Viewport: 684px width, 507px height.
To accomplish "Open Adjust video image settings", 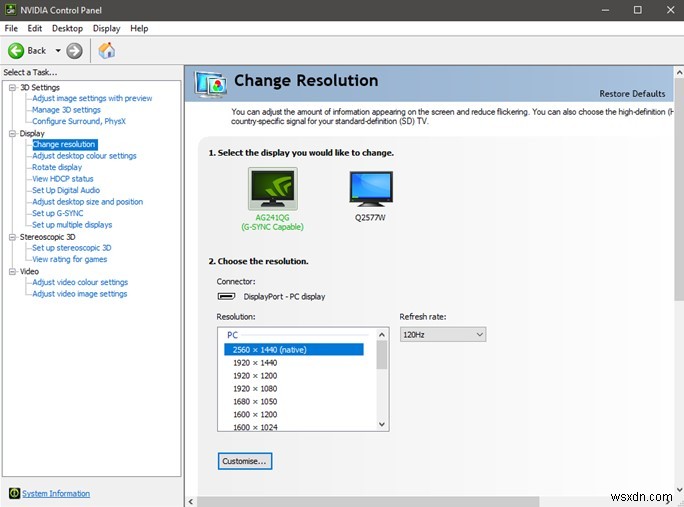I will click(x=79, y=294).
